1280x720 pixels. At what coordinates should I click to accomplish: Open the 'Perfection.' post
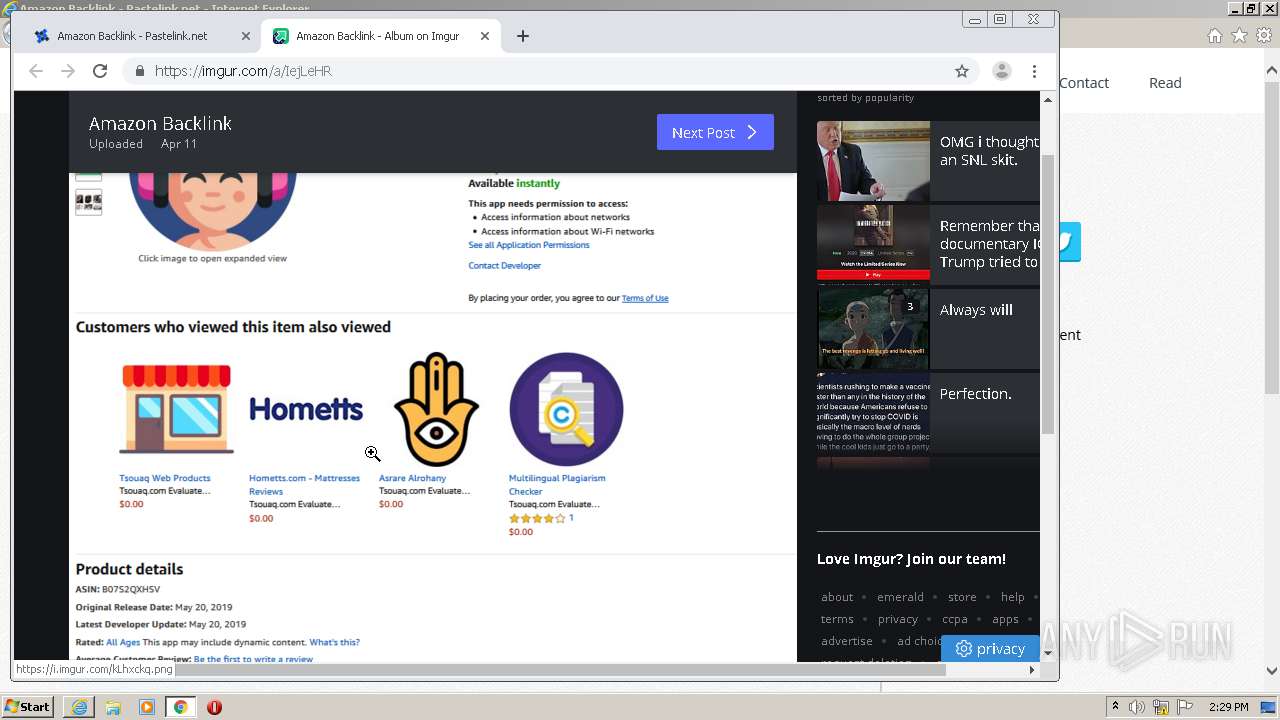point(928,413)
